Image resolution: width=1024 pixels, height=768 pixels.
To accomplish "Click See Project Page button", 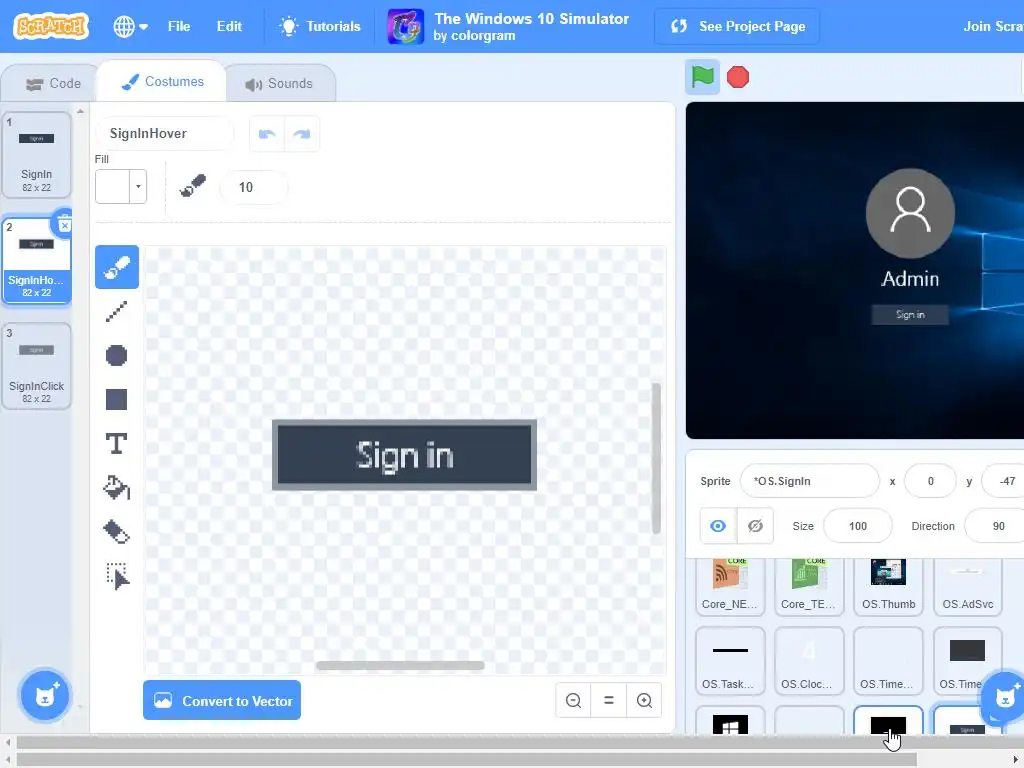I will coord(737,26).
